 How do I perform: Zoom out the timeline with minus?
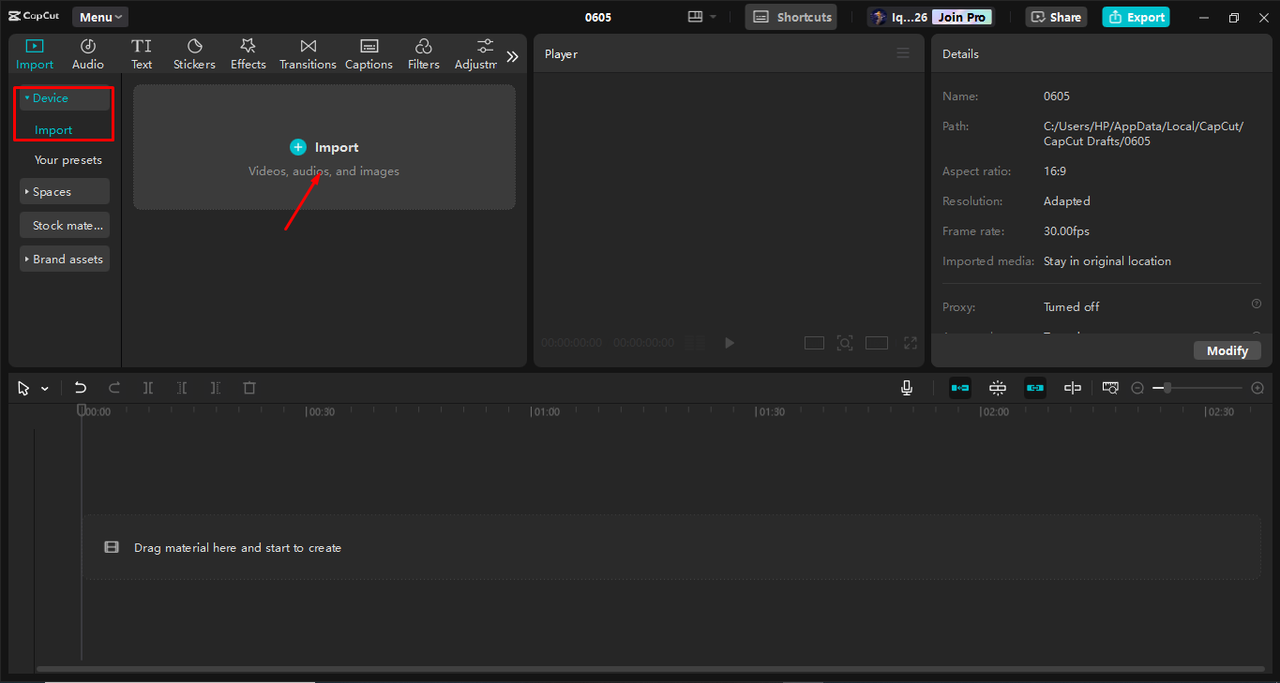click(x=1137, y=388)
